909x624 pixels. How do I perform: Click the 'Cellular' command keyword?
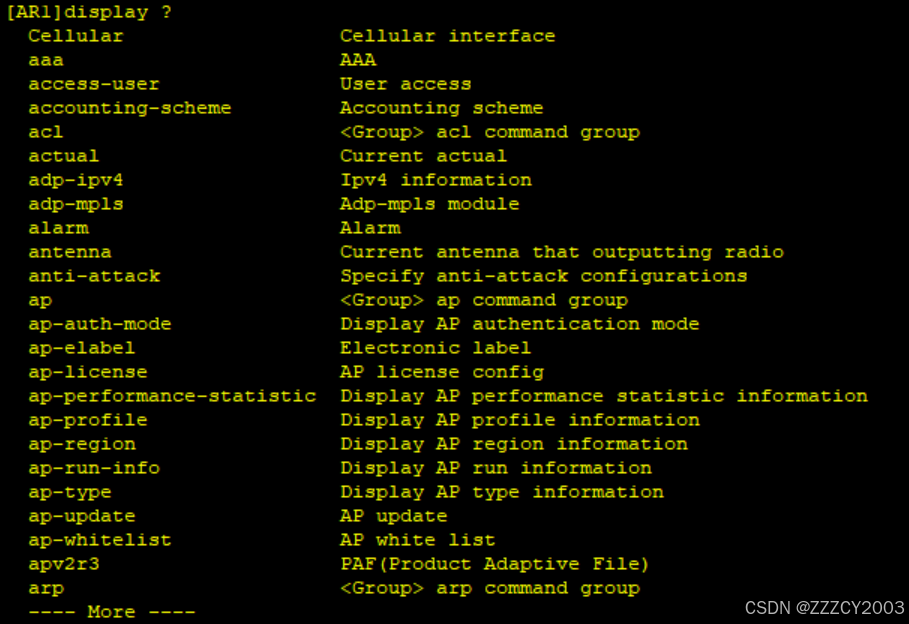(75, 36)
